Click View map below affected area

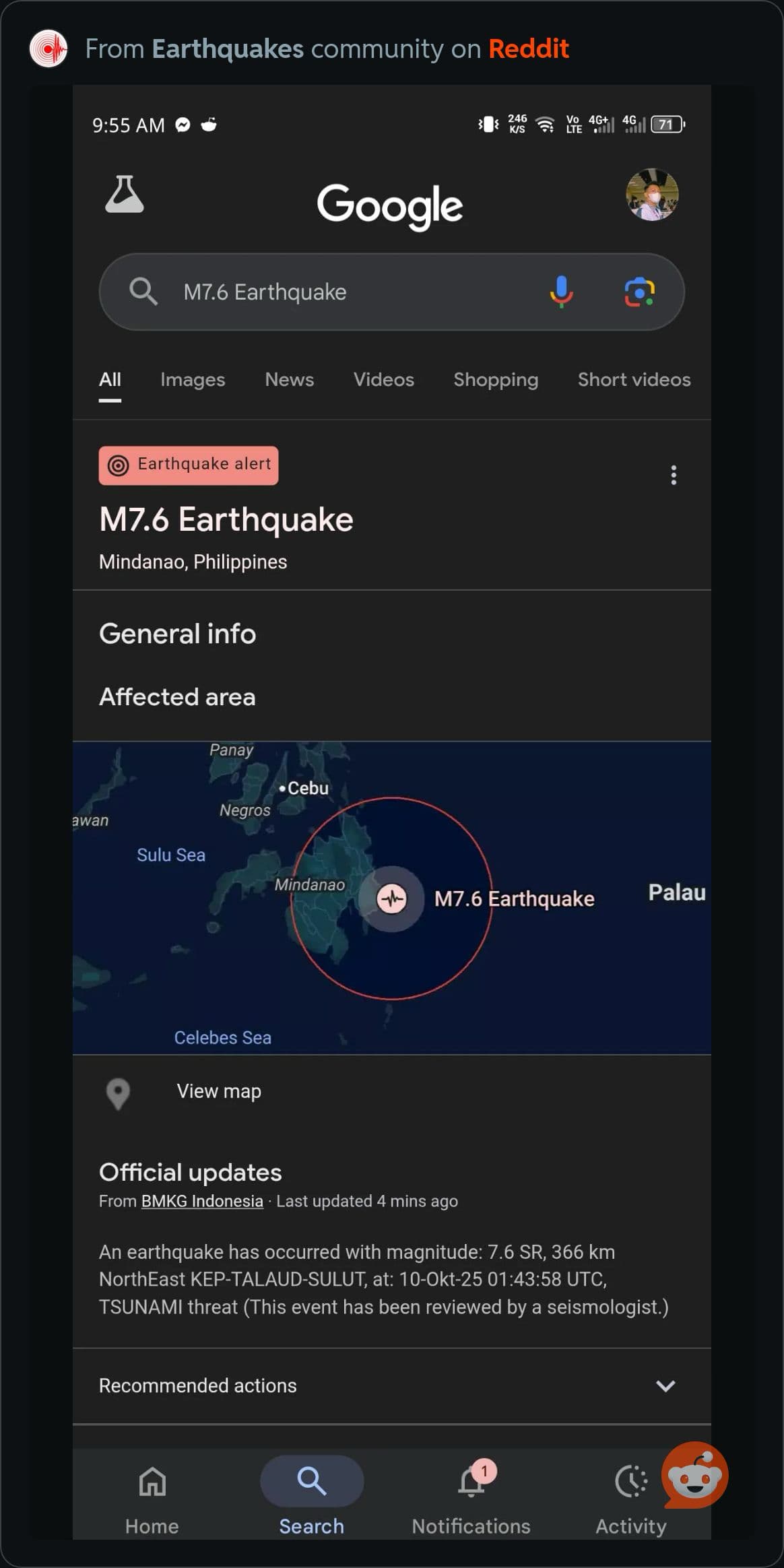218,1091
